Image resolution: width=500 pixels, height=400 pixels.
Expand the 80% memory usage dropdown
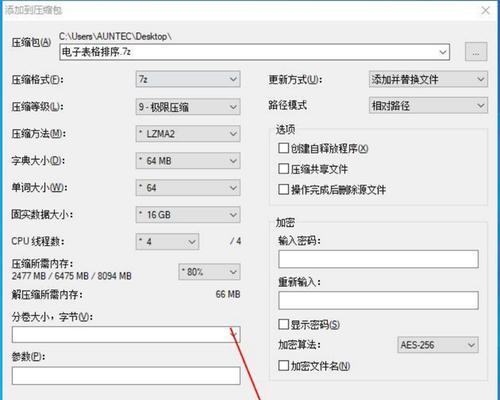click(x=209, y=272)
